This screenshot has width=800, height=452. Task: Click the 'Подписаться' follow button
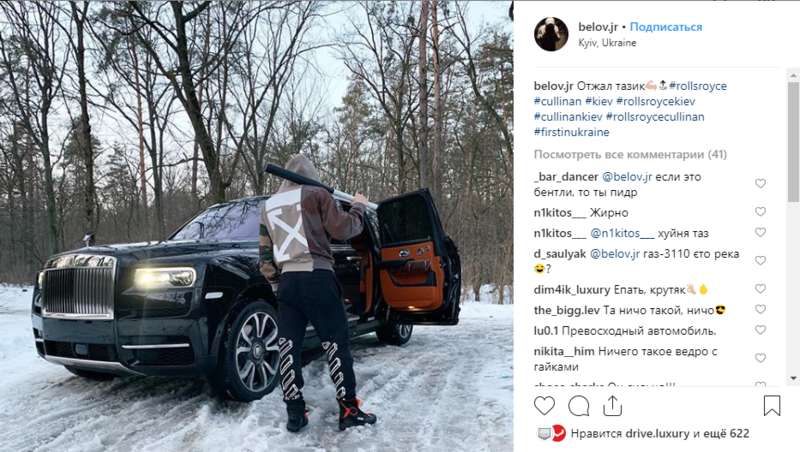coord(666,27)
